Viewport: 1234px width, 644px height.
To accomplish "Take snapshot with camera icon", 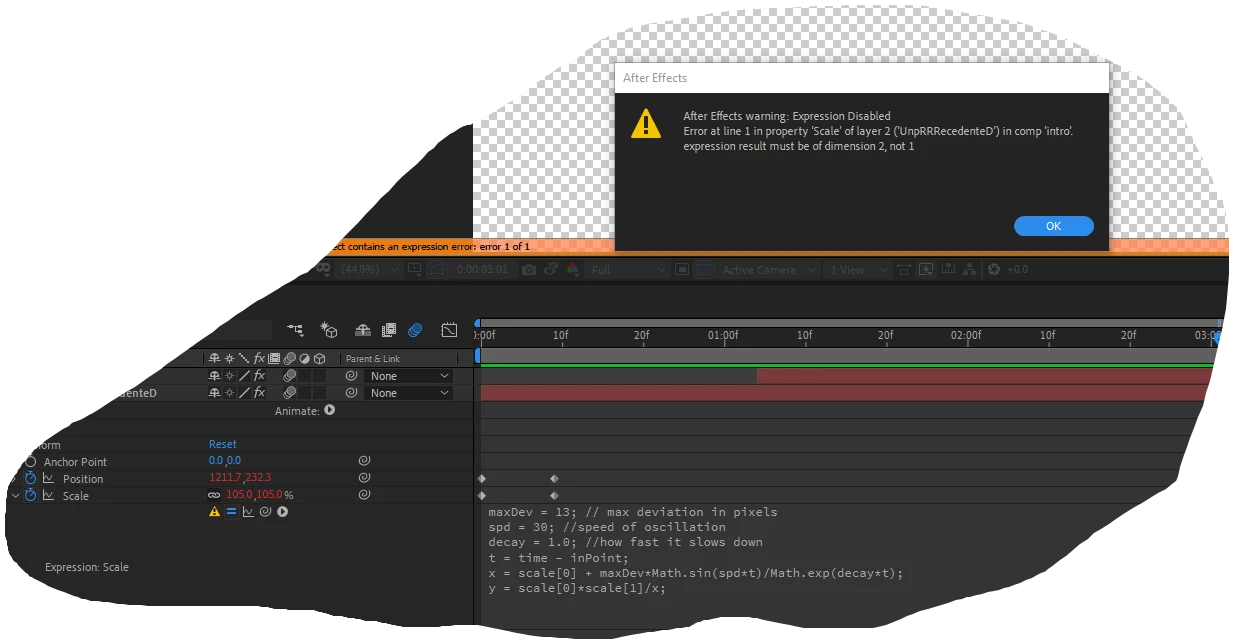I will pos(529,270).
